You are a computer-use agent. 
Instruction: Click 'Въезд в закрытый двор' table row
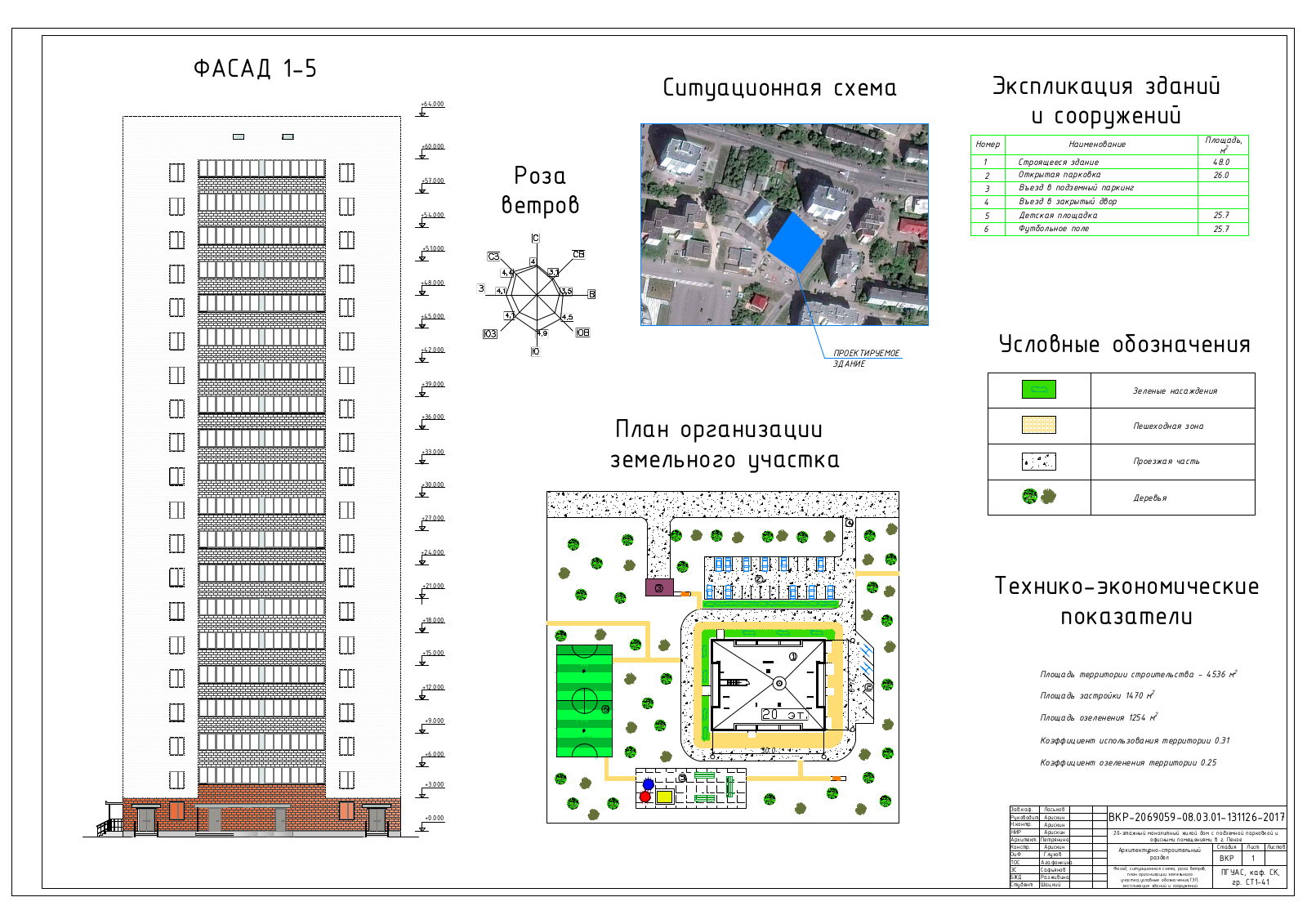[1110, 202]
